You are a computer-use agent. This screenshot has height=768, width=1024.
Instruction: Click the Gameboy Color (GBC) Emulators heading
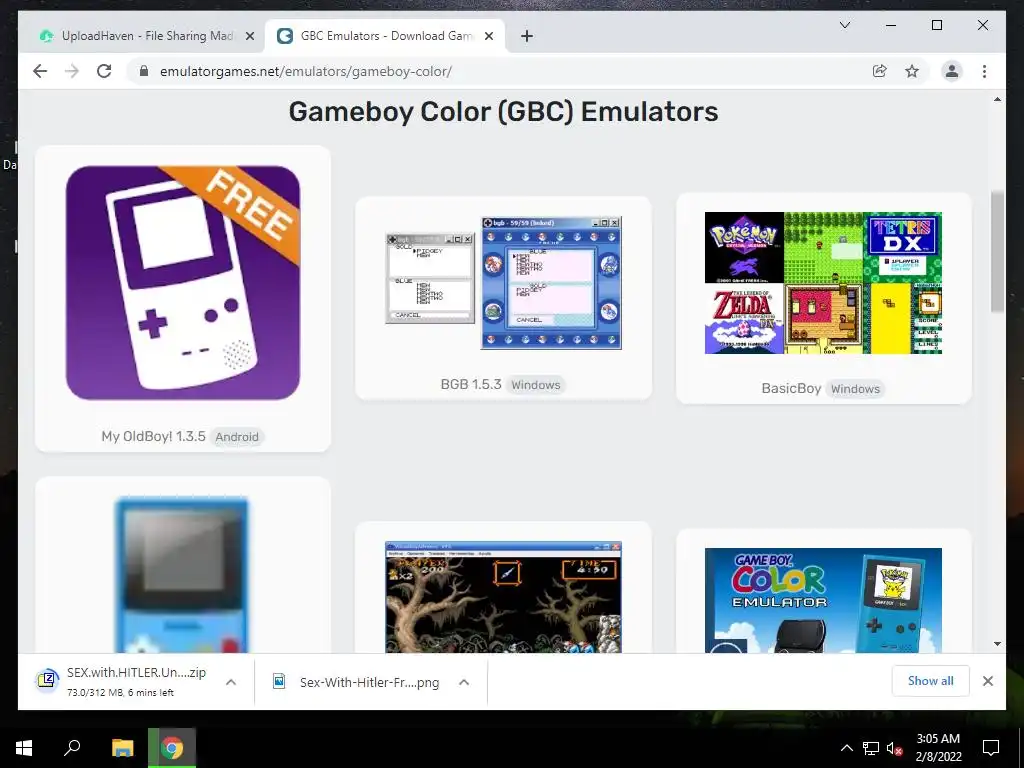point(504,111)
